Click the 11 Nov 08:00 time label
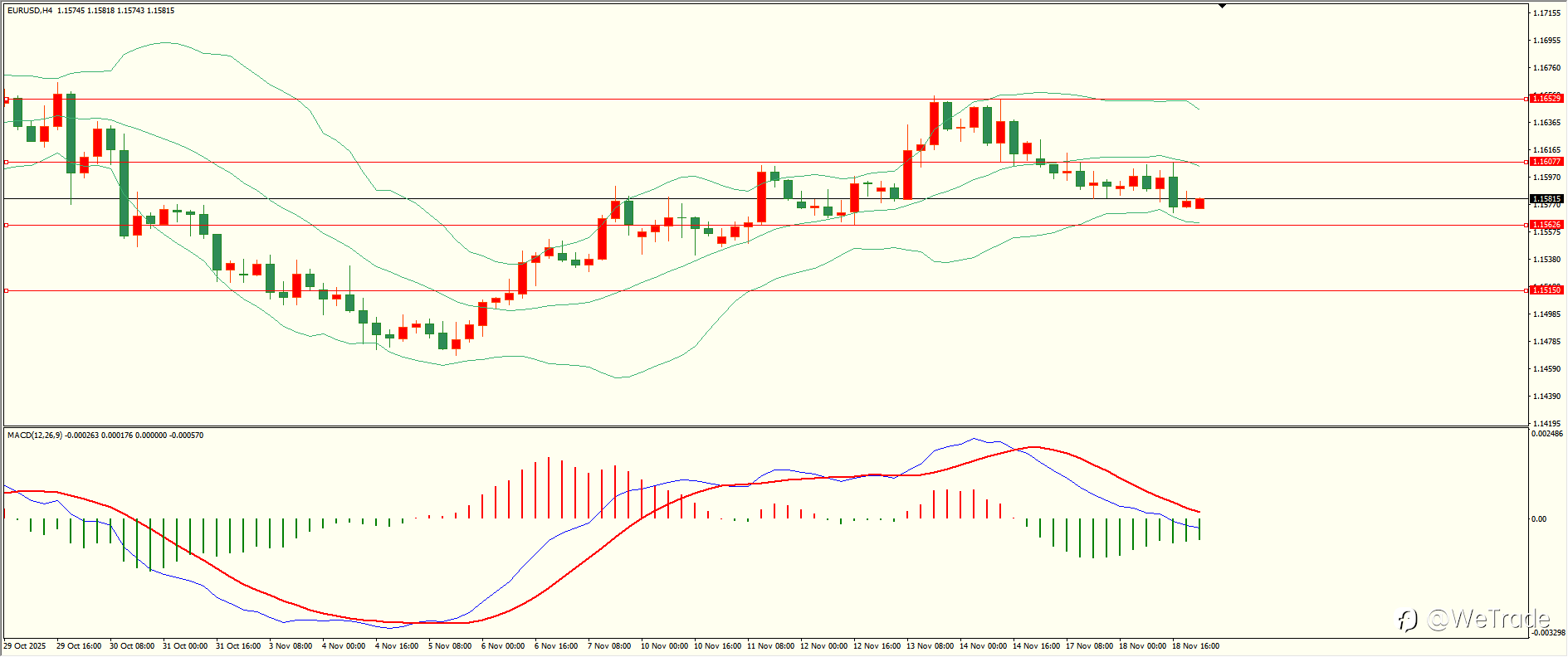Screen dimensions: 1568x657 click(770, 646)
